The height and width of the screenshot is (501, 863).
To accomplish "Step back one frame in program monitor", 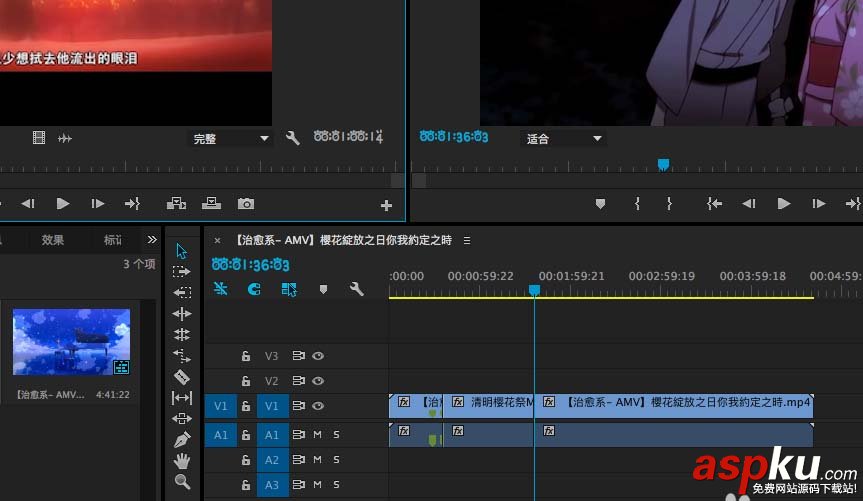I will [749, 204].
